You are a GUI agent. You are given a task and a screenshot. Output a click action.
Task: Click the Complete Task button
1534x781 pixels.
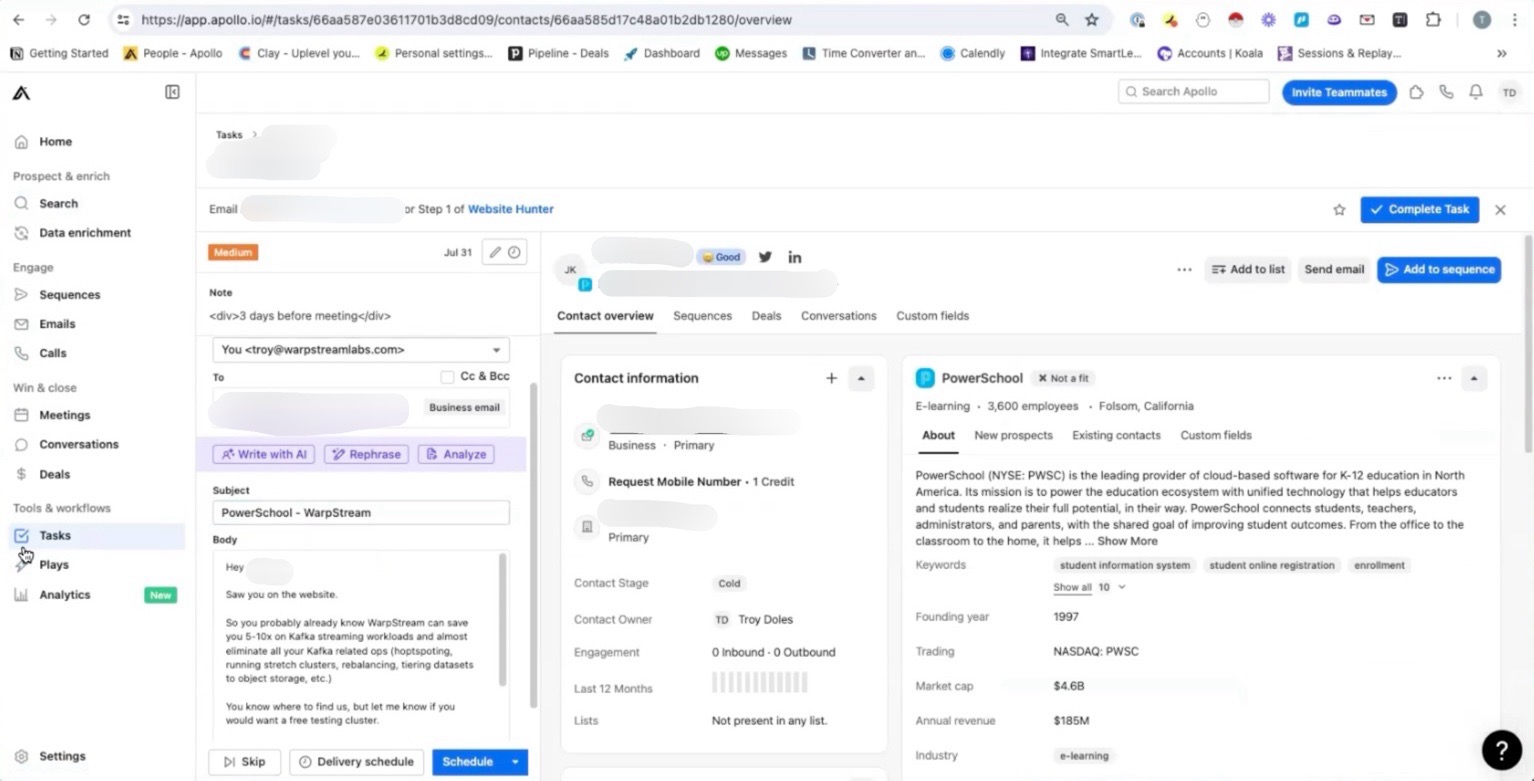(1419, 209)
